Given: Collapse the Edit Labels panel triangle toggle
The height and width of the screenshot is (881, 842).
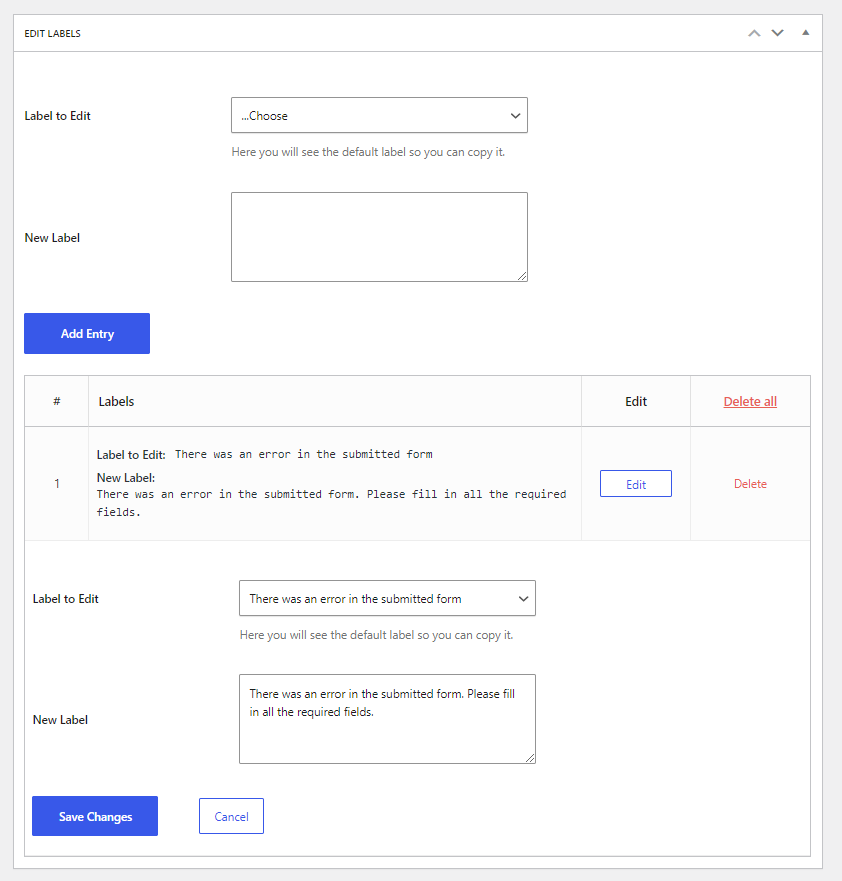Looking at the screenshot, I should pos(805,33).
